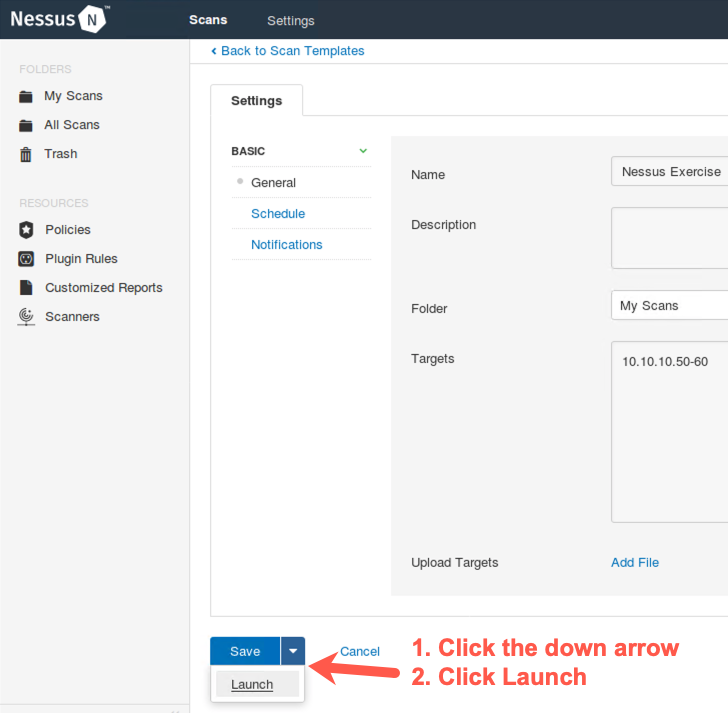Click the Targets text area
The image size is (728, 713).
[668, 430]
